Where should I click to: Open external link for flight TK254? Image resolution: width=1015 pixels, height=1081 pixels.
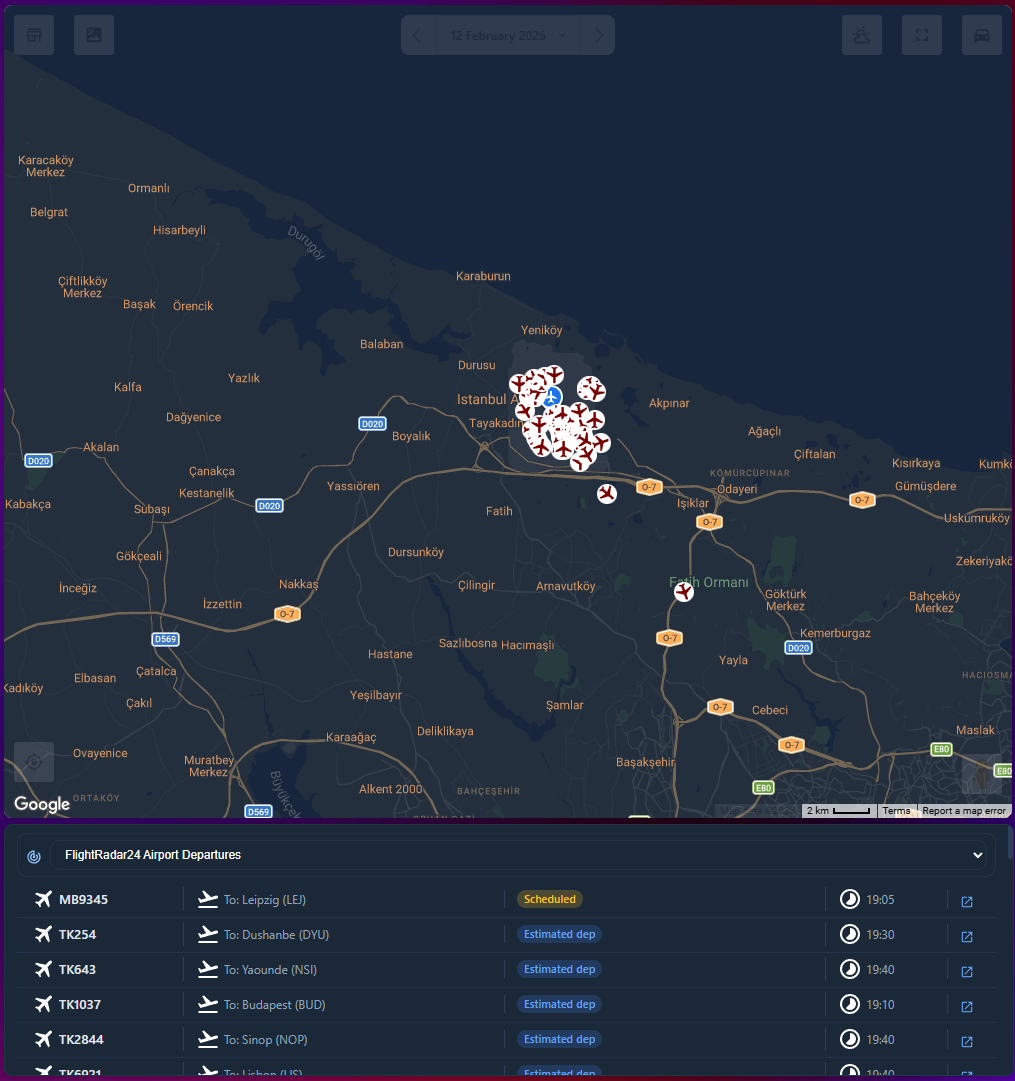point(967,936)
